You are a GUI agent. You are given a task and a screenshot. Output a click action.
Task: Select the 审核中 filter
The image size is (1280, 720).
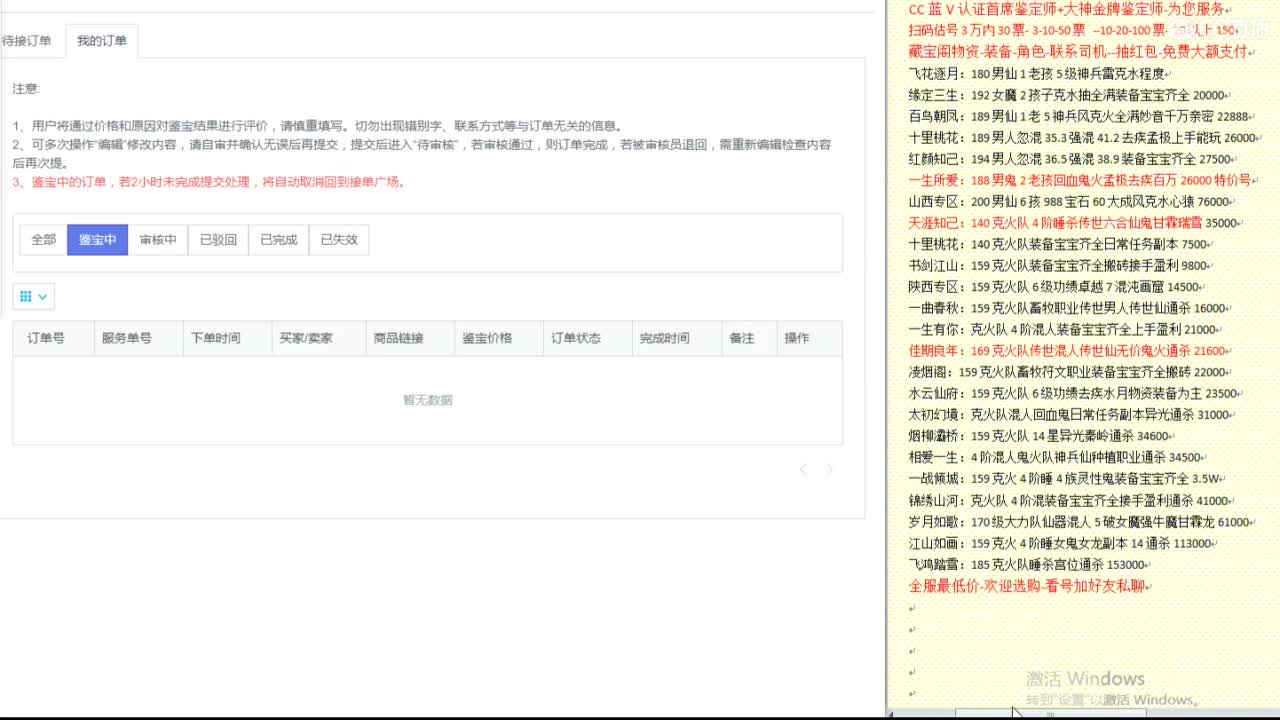click(x=157, y=239)
